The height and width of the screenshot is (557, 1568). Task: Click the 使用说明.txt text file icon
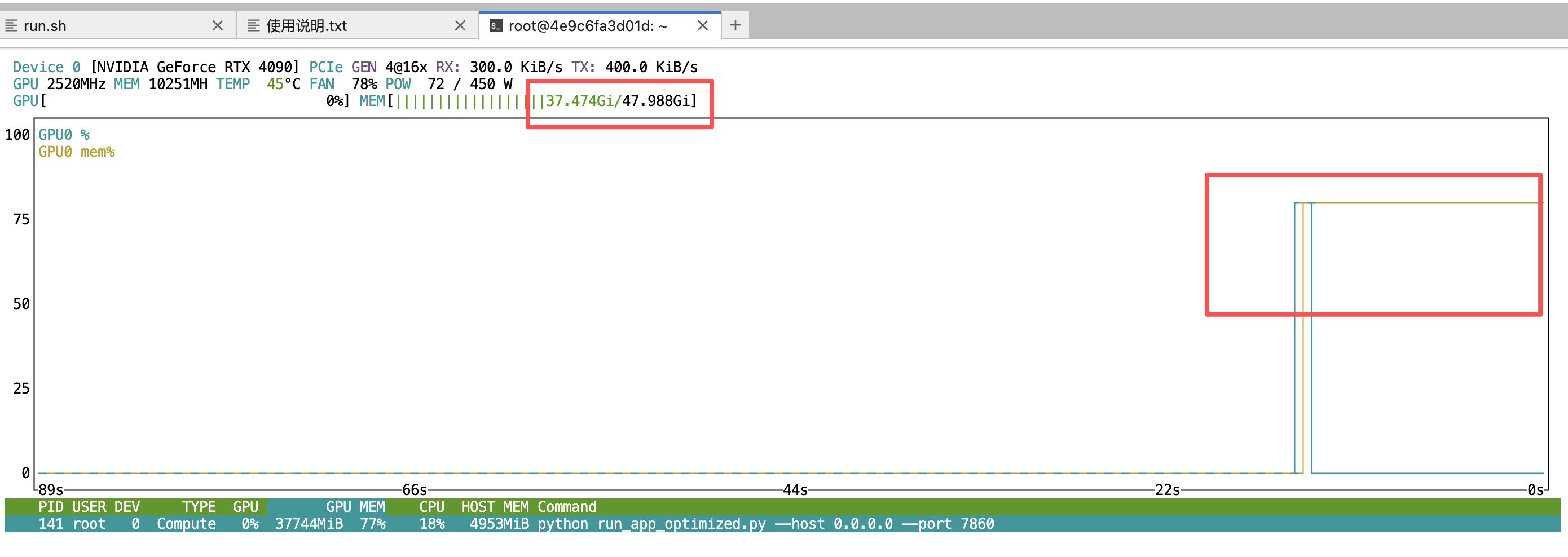(x=253, y=25)
